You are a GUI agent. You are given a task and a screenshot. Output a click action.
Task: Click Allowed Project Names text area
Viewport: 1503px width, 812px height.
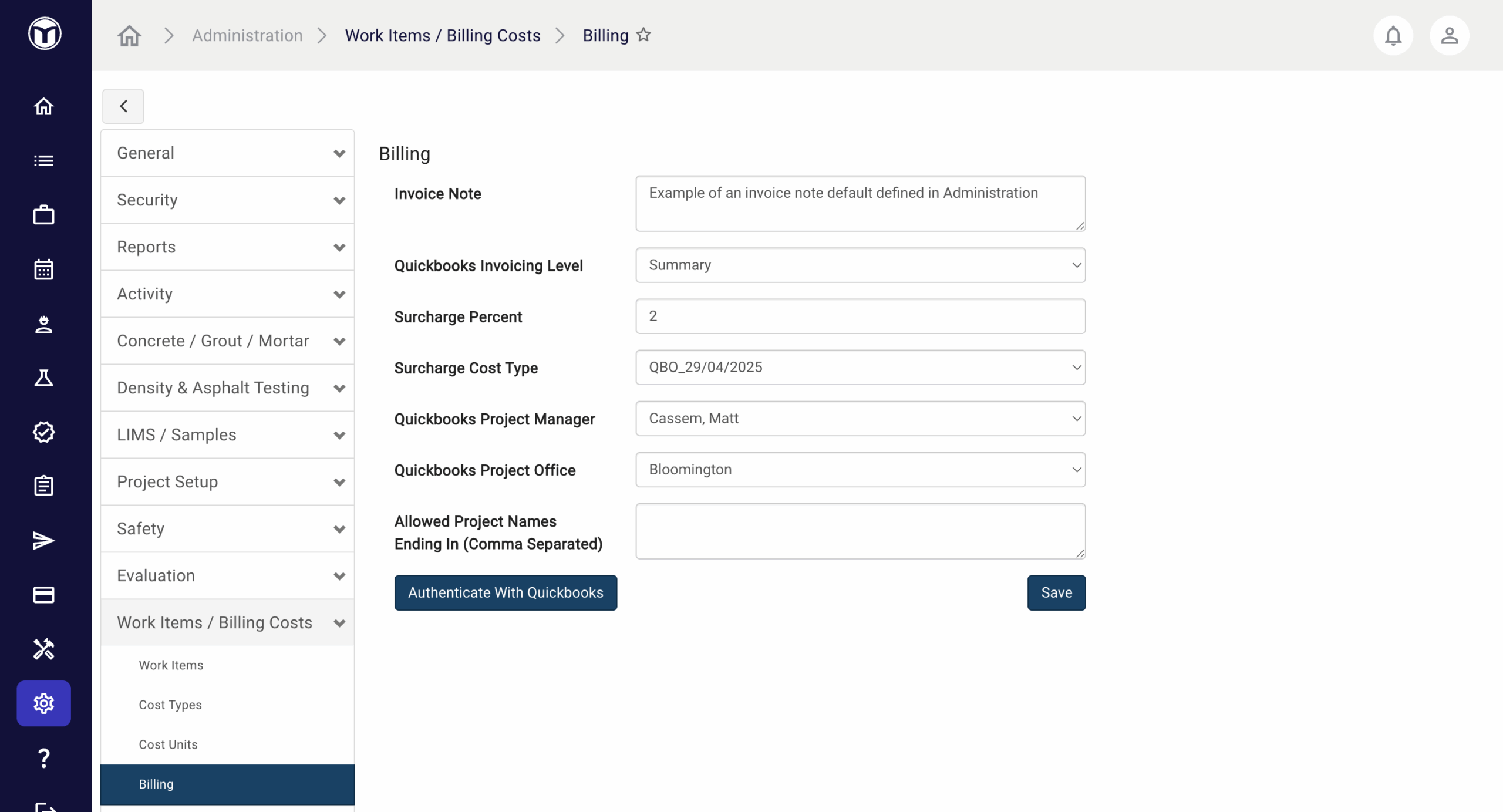point(860,531)
